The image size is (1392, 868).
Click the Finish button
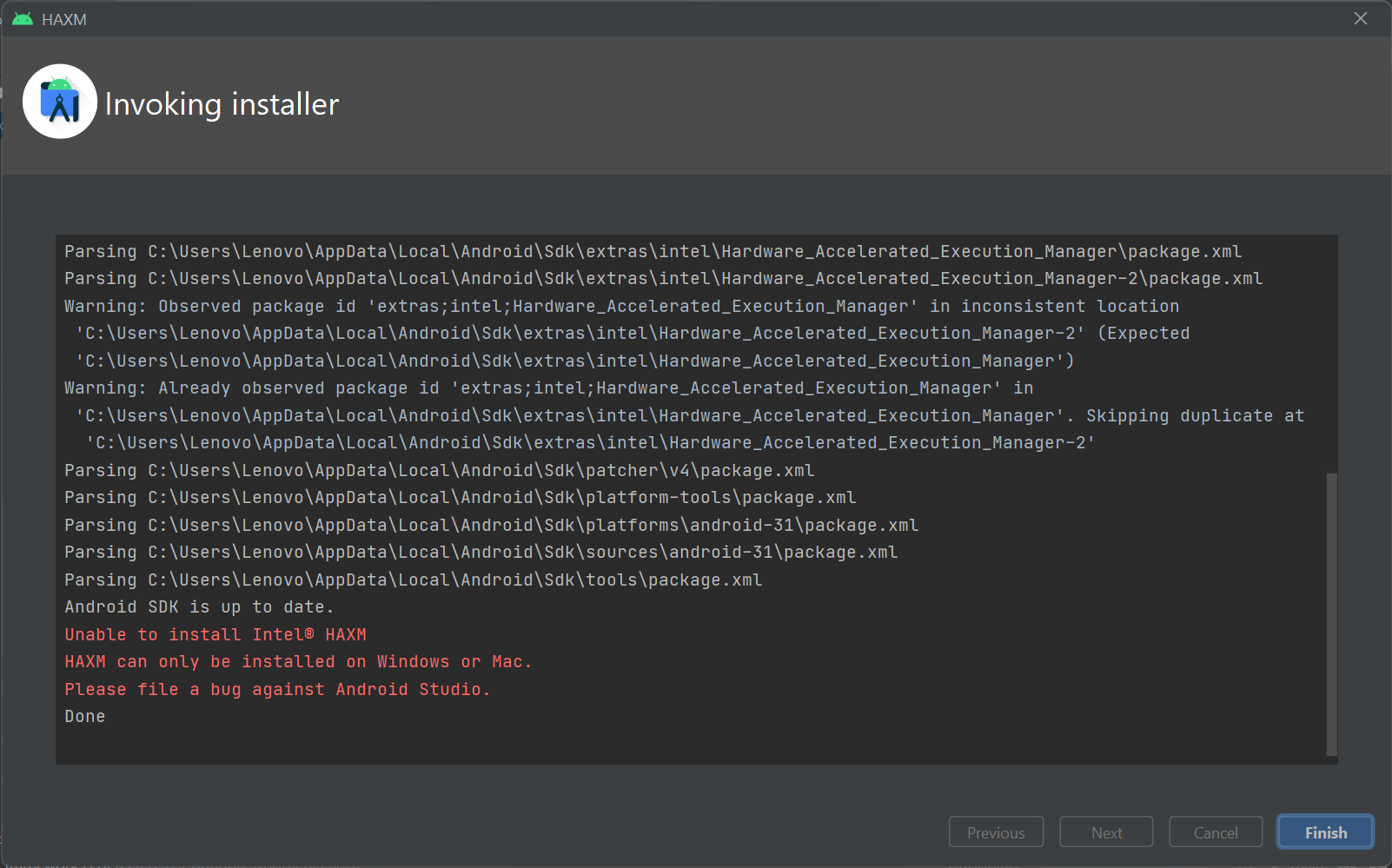pyautogui.click(x=1325, y=832)
